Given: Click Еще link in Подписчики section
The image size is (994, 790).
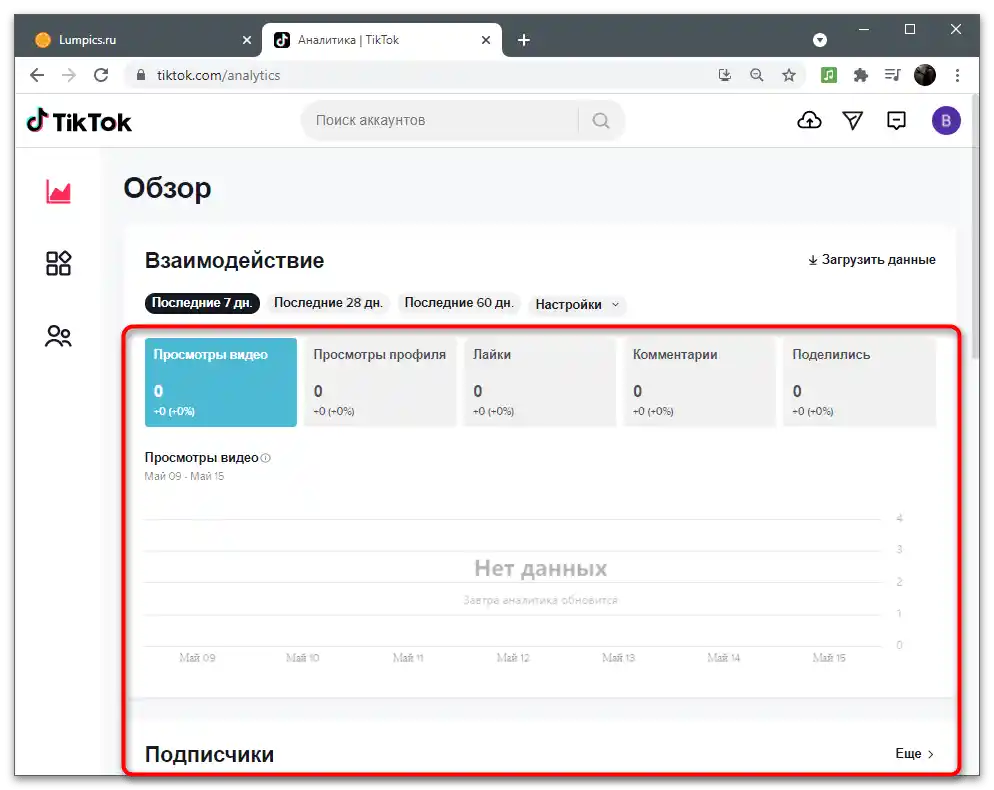Looking at the screenshot, I should (x=914, y=754).
